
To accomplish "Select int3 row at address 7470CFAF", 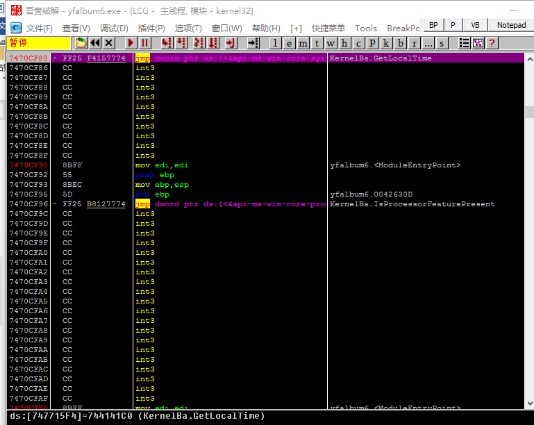I will [x=266, y=398].
